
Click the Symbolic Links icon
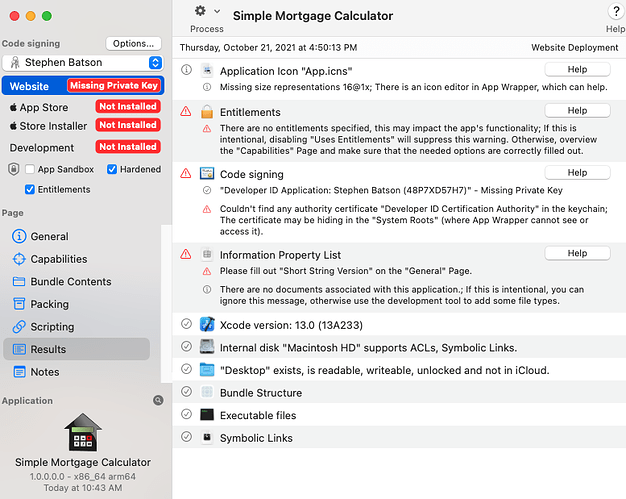coord(207,437)
